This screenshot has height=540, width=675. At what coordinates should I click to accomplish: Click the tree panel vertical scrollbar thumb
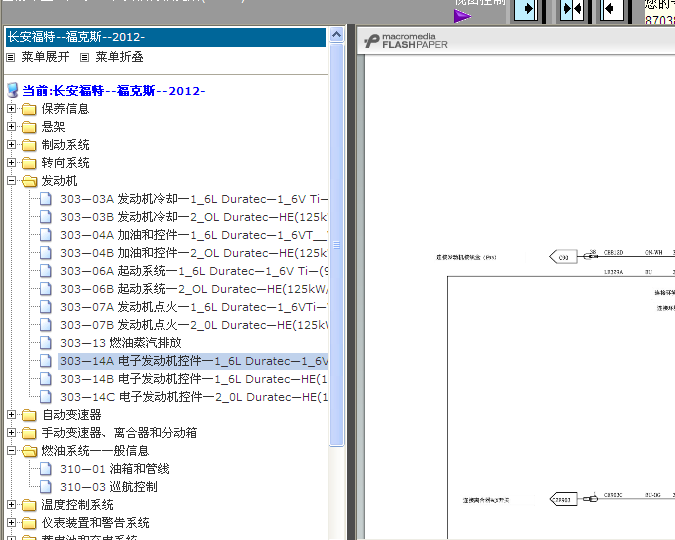337,245
